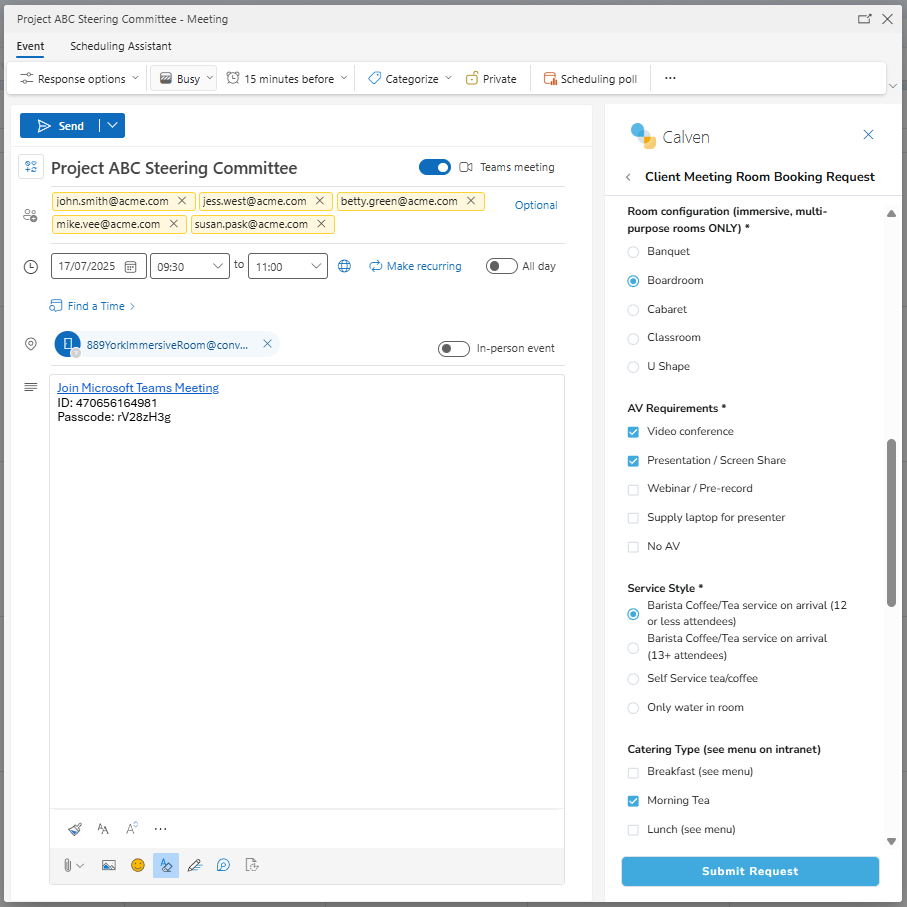Choose U Shape room layout
The width and height of the screenshot is (907, 907).
(x=633, y=367)
